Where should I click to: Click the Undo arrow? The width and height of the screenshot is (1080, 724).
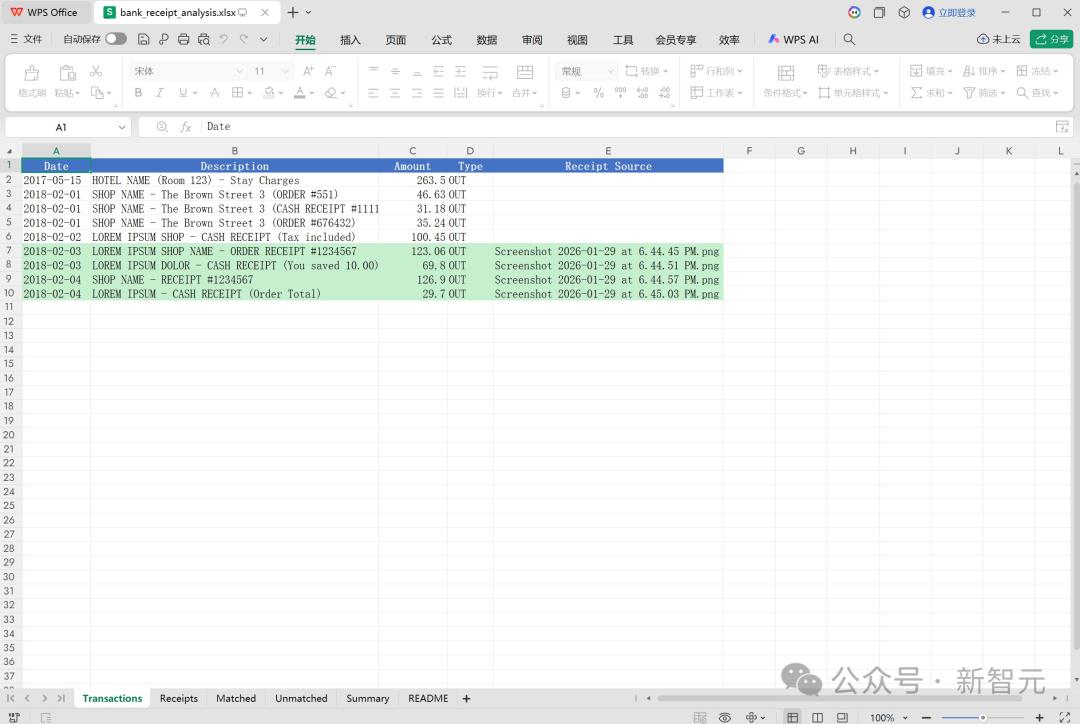tap(224, 39)
